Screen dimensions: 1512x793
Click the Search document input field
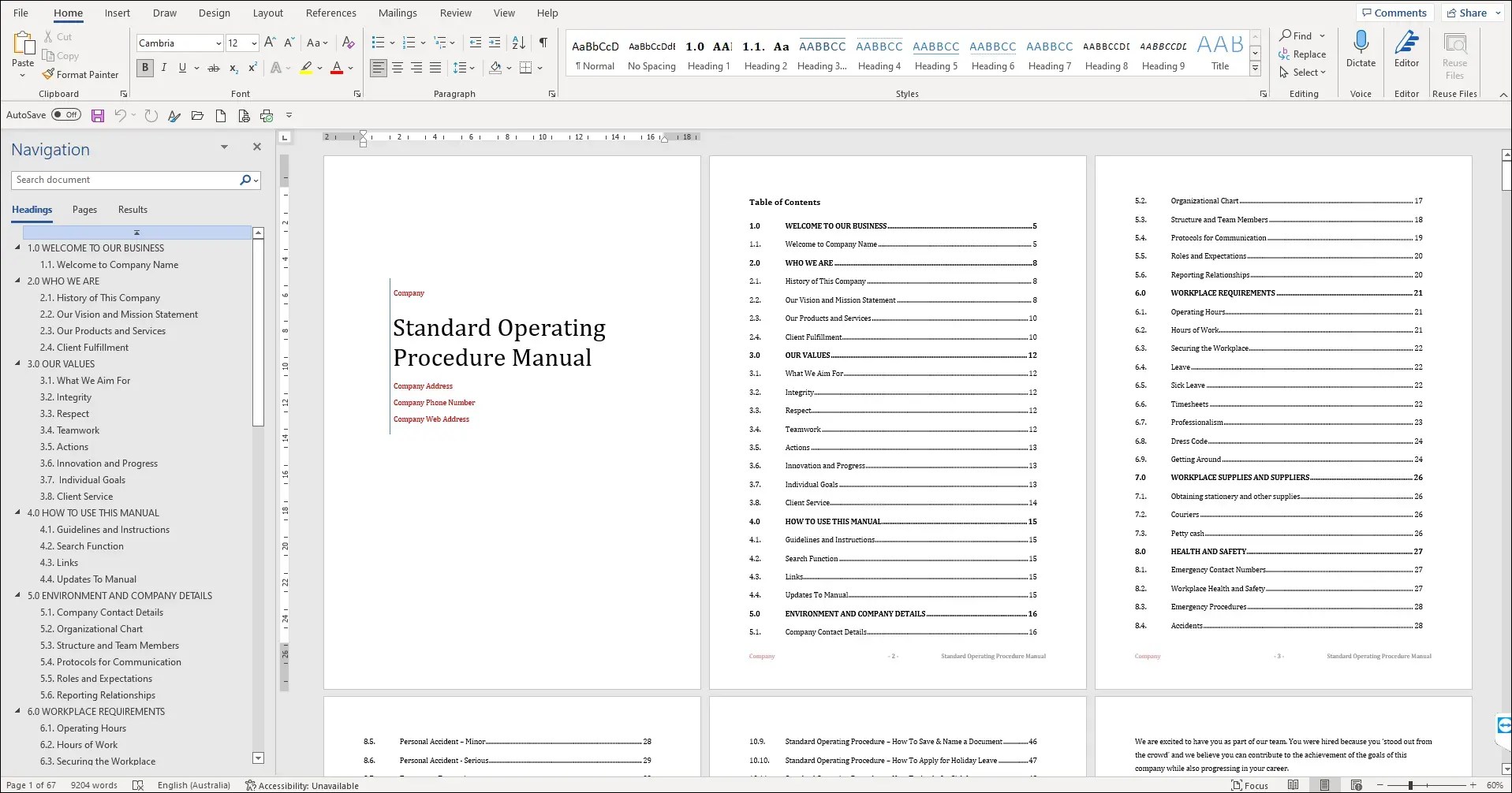(x=126, y=180)
